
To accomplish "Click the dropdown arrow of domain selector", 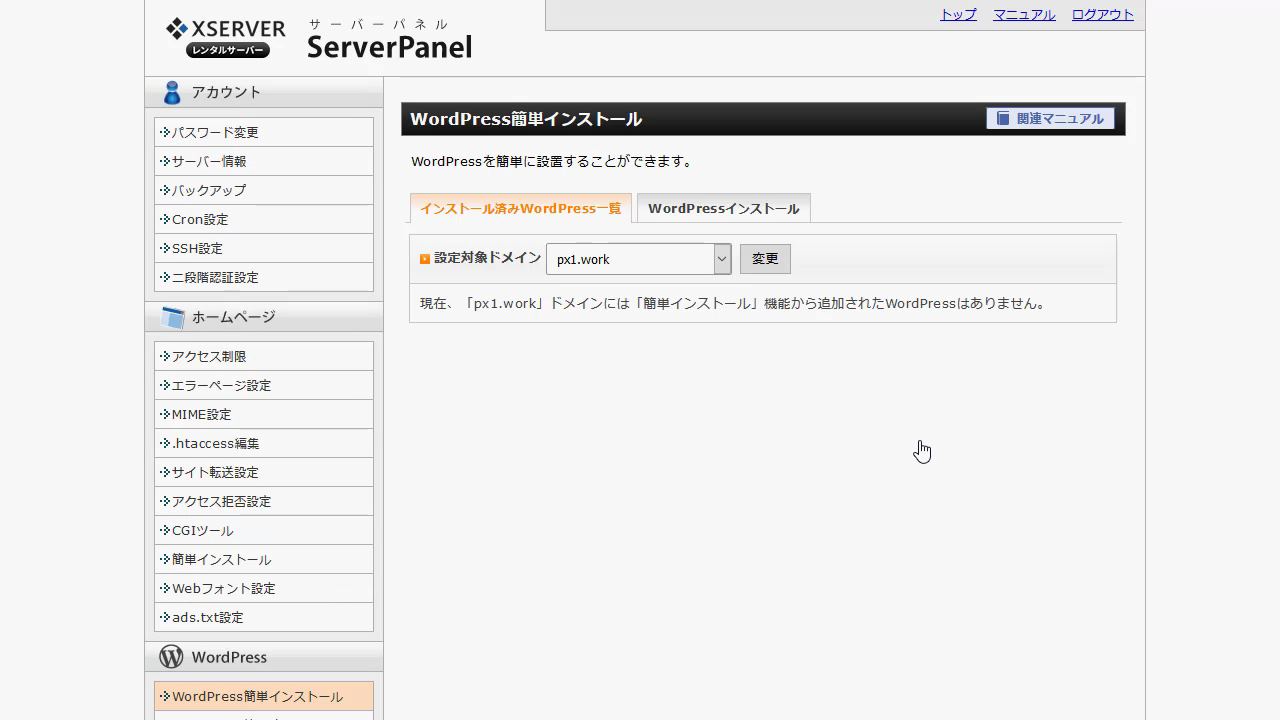I will coord(721,259).
